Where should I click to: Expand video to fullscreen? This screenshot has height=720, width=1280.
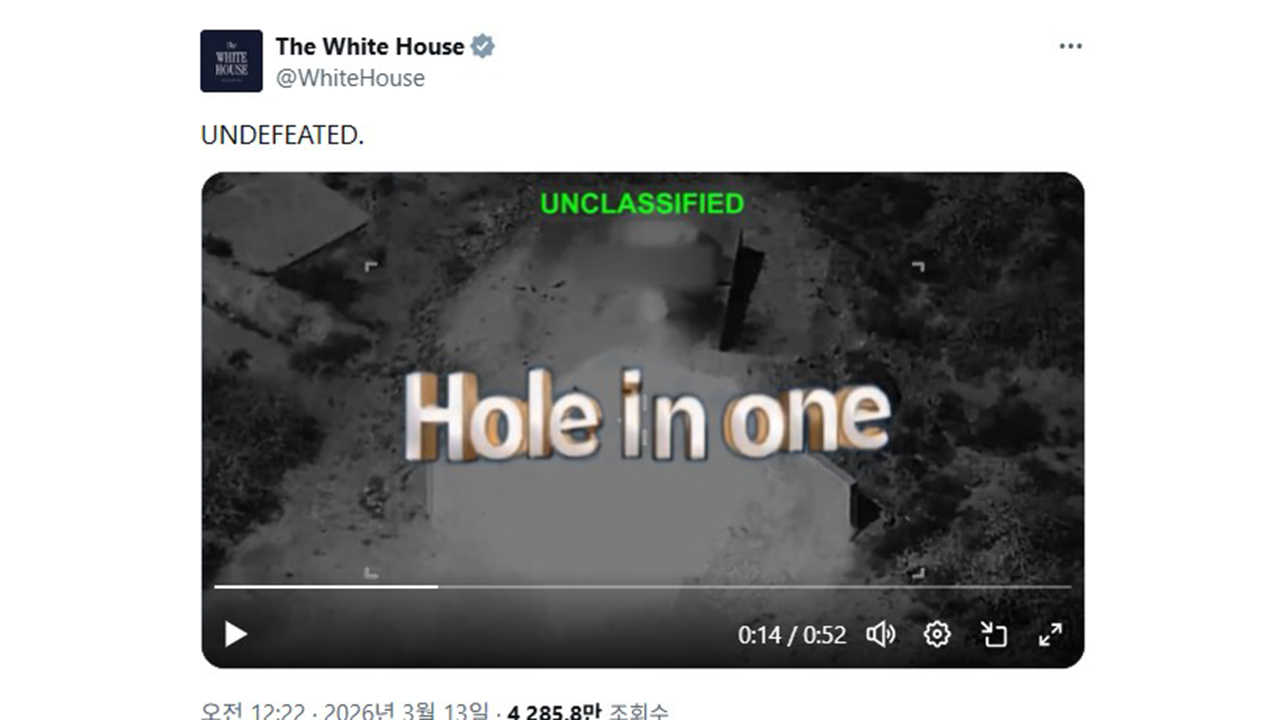(1050, 634)
